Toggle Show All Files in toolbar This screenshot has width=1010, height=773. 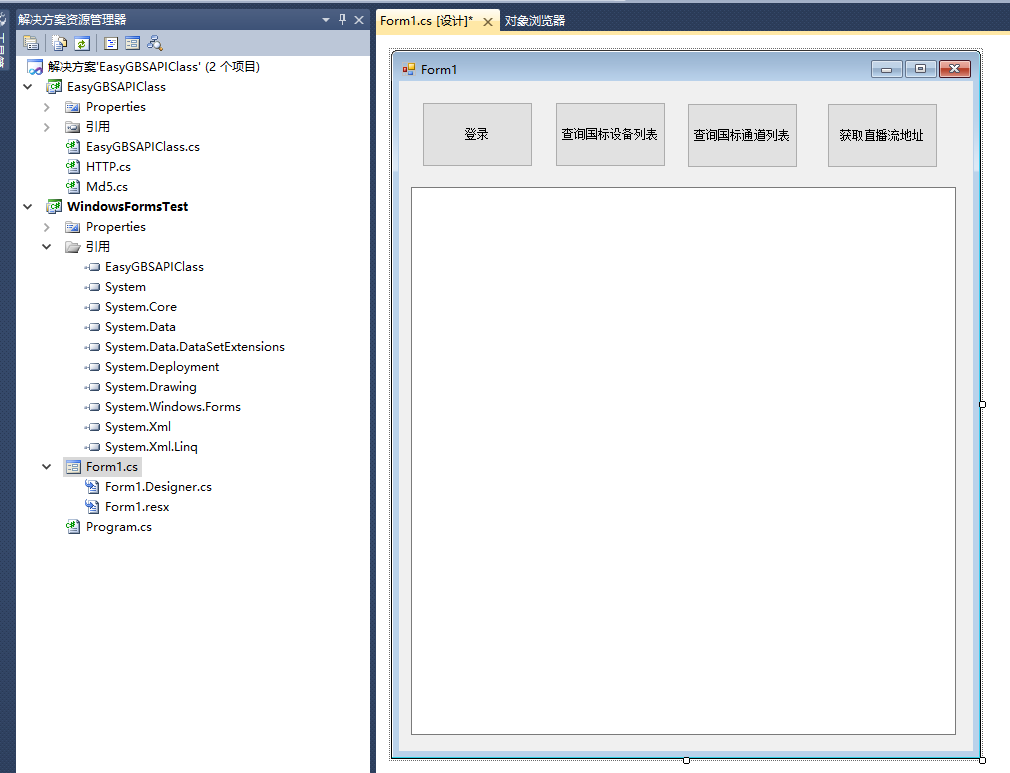[60, 43]
